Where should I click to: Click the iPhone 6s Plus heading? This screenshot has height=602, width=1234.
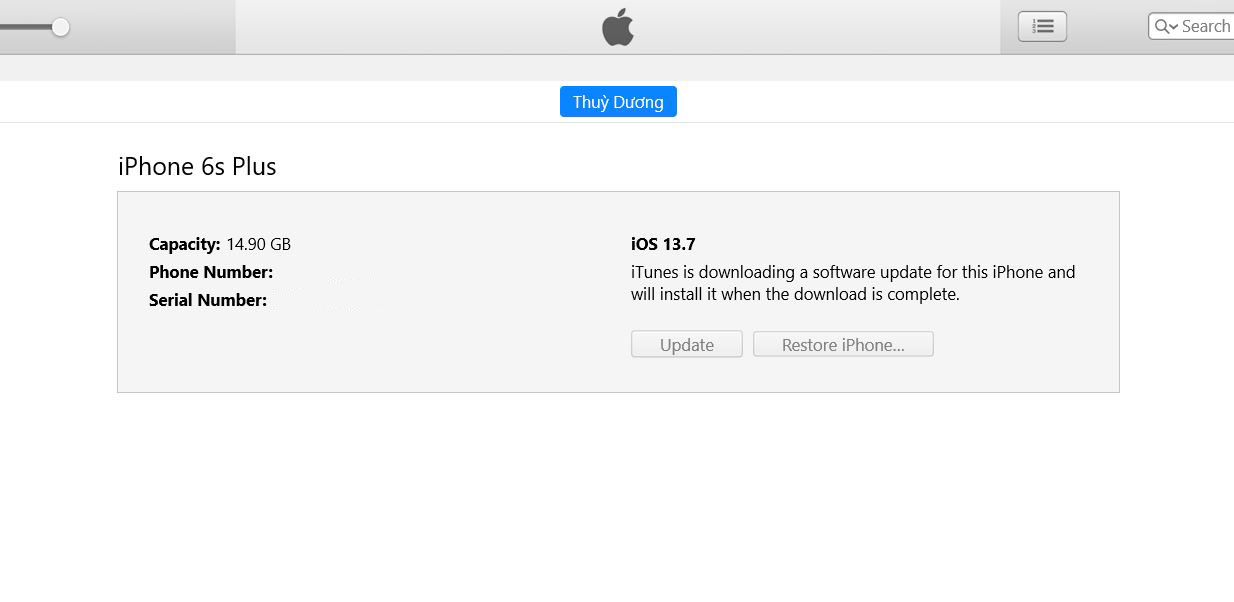click(197, 166)
